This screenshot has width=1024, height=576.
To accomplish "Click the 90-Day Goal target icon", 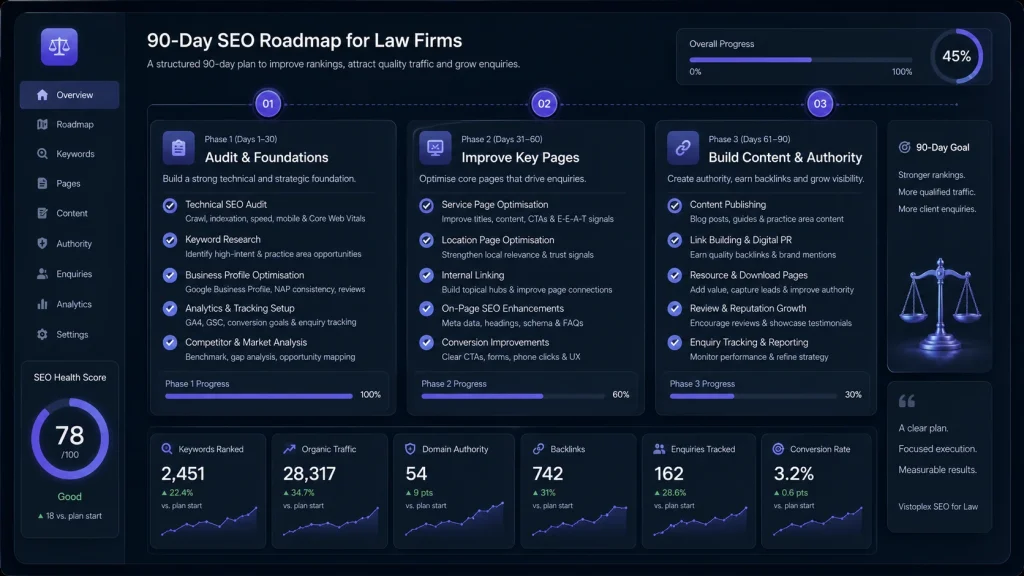I will pyautogui.click(x=904, y=148).
